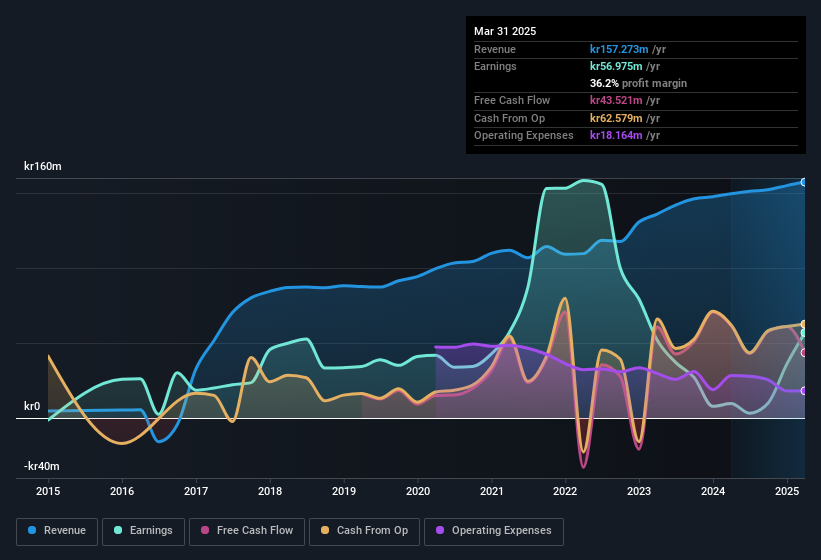Select the 2025 x-axis label

[x=787, y=491]
